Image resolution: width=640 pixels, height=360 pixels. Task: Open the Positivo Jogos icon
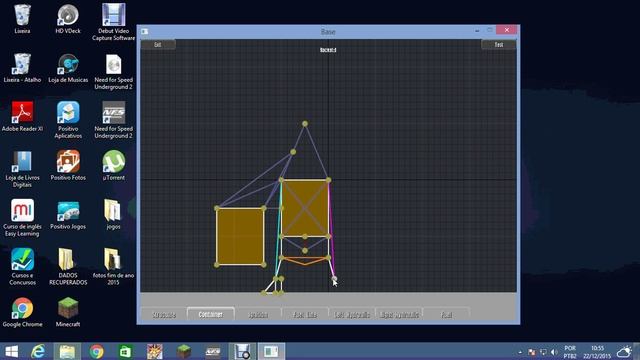pyautogui.click(x=68, y=215)
